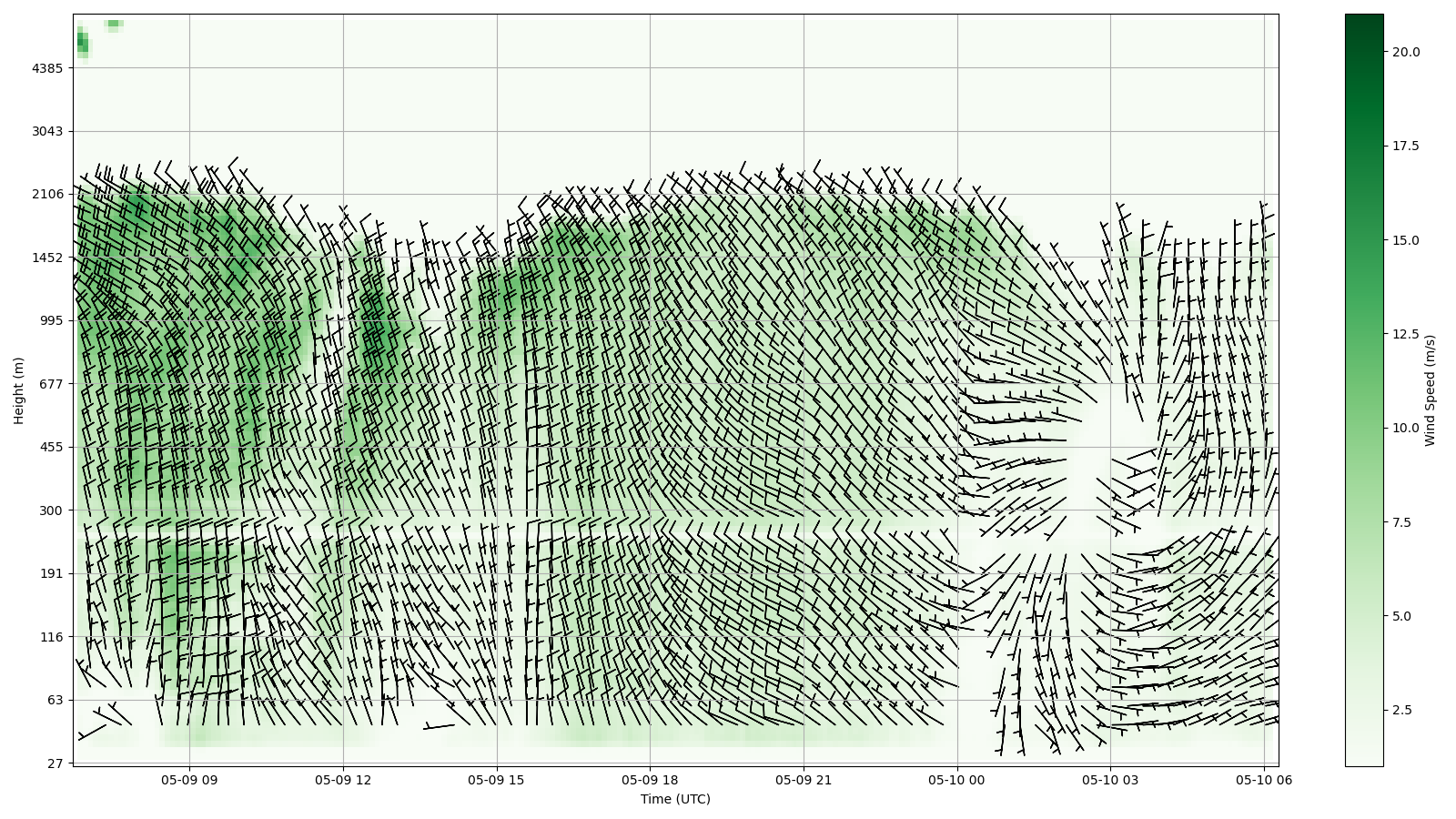Click the 10.0 colorbar tick label
This screenshot has width=1456, height=819.
tap(1406, 428)
